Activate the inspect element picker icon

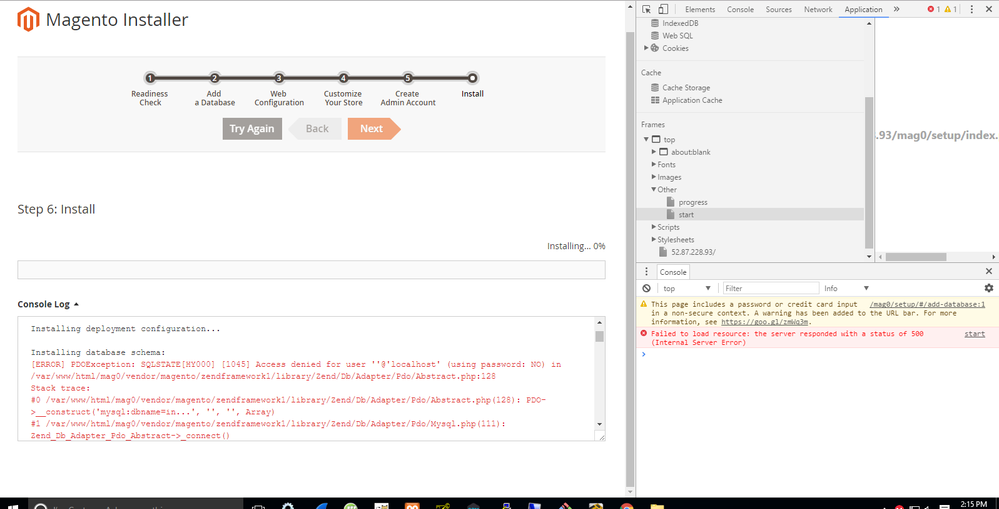[647, 9]
